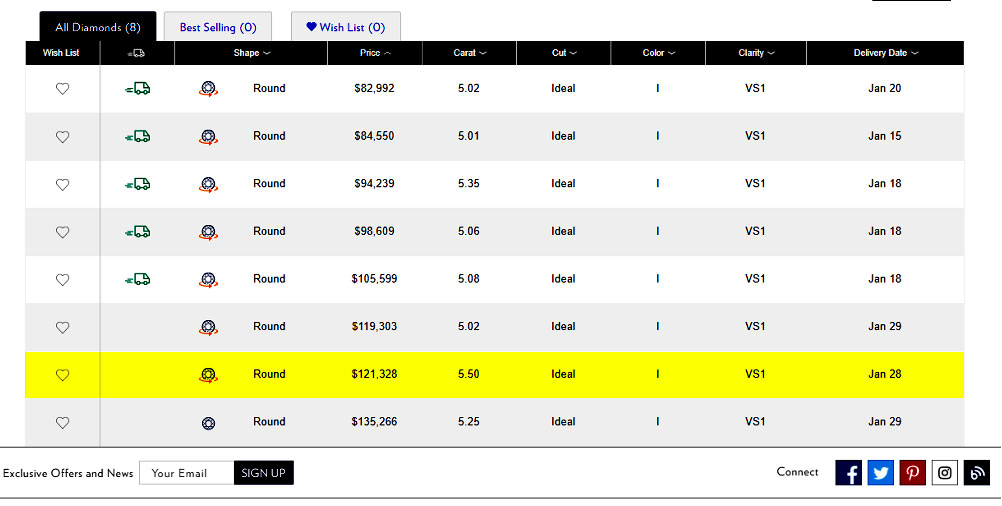This screenshot has width=1002, height=506.
Task: Open the blog feed icon
Action: (976, 473)
